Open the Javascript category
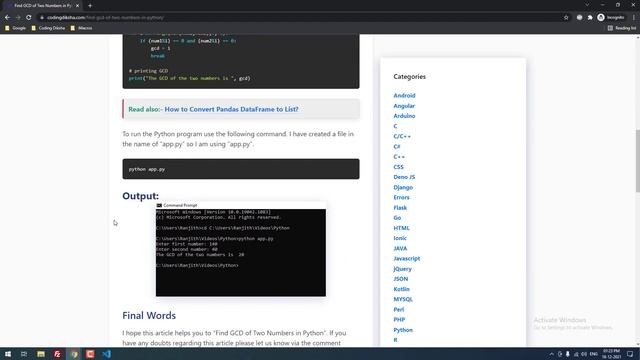Screen dimensions: 640x360 tap(407, 258)
